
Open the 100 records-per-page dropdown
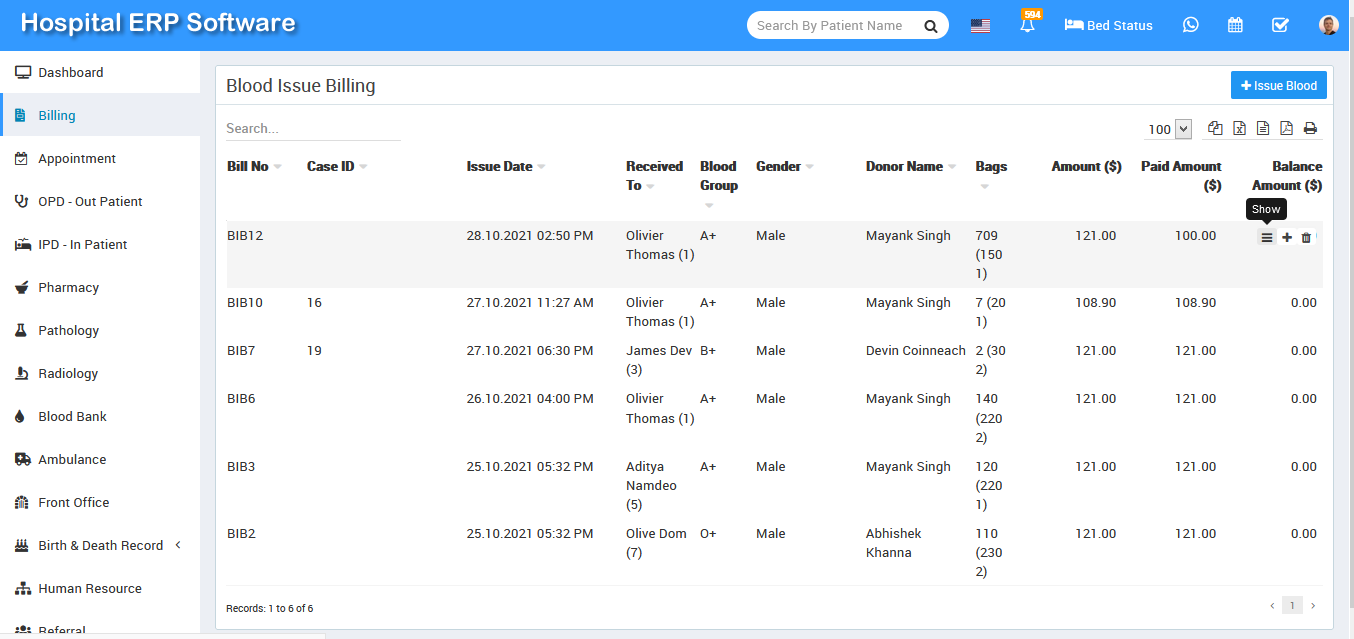tap(1169, 129)
